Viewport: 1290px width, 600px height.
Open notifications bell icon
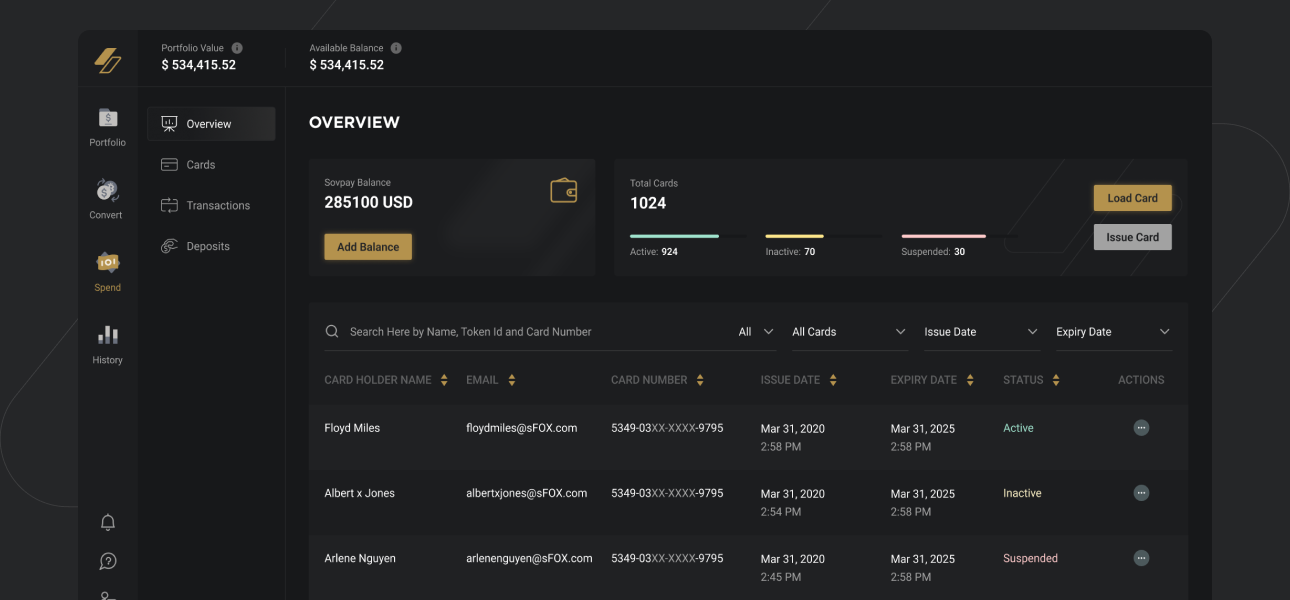tap(108, 522)
